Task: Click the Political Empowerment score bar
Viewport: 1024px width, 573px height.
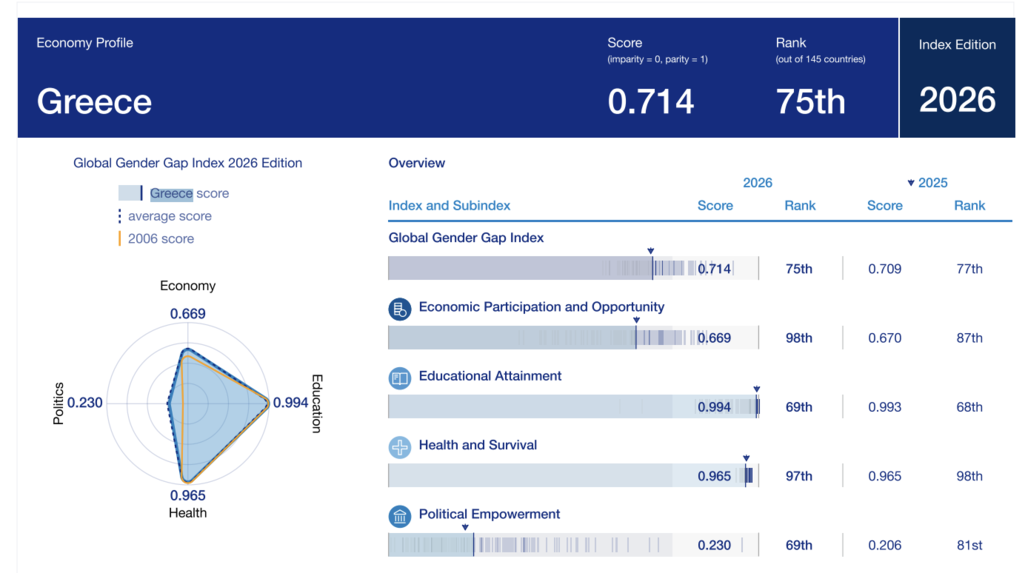Action: (x=573, y=545)
